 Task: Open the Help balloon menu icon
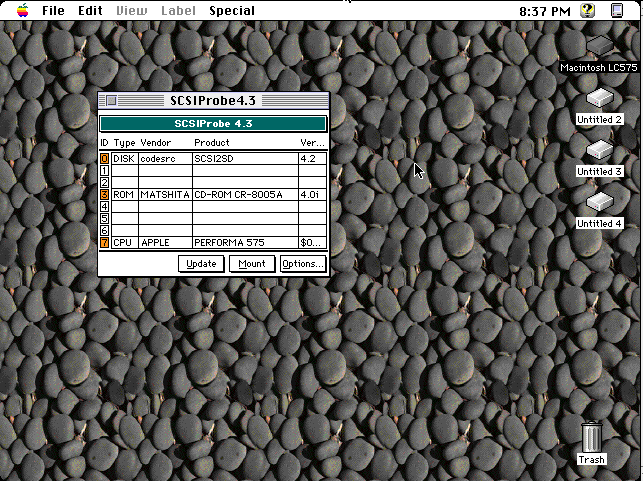click(x=587, y=10)
